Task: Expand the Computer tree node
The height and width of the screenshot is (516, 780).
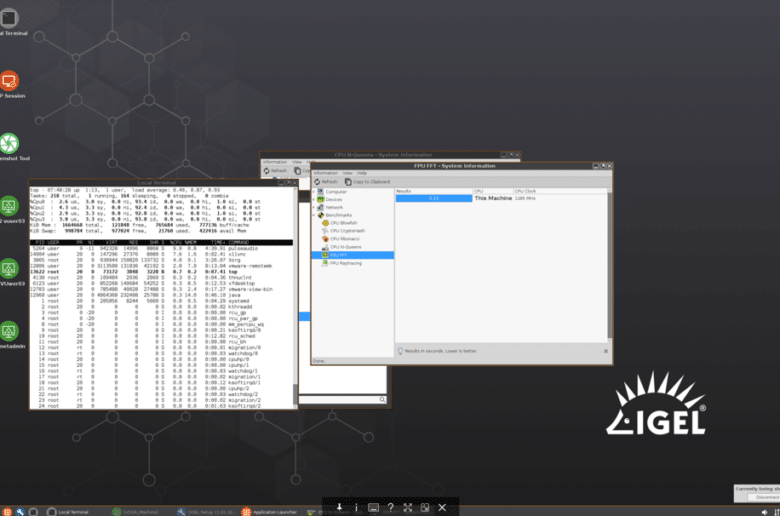Action: coord(314,192)
